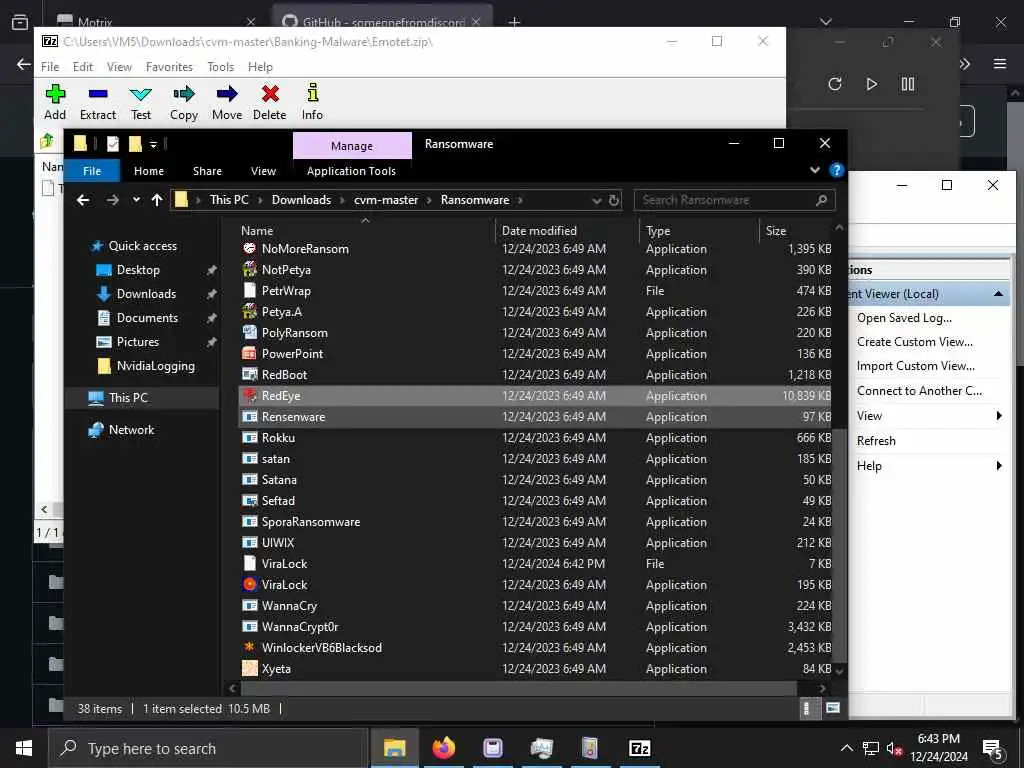Click the Add button in 7-Zip toolbar
The height and width of the screenshot is (768, 1024).
(x=55, y=102)
